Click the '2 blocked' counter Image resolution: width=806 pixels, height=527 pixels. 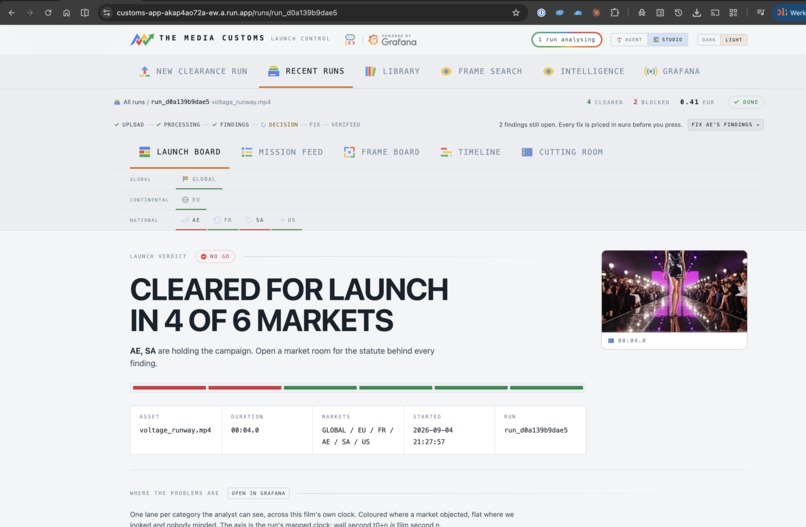[651, 102]
